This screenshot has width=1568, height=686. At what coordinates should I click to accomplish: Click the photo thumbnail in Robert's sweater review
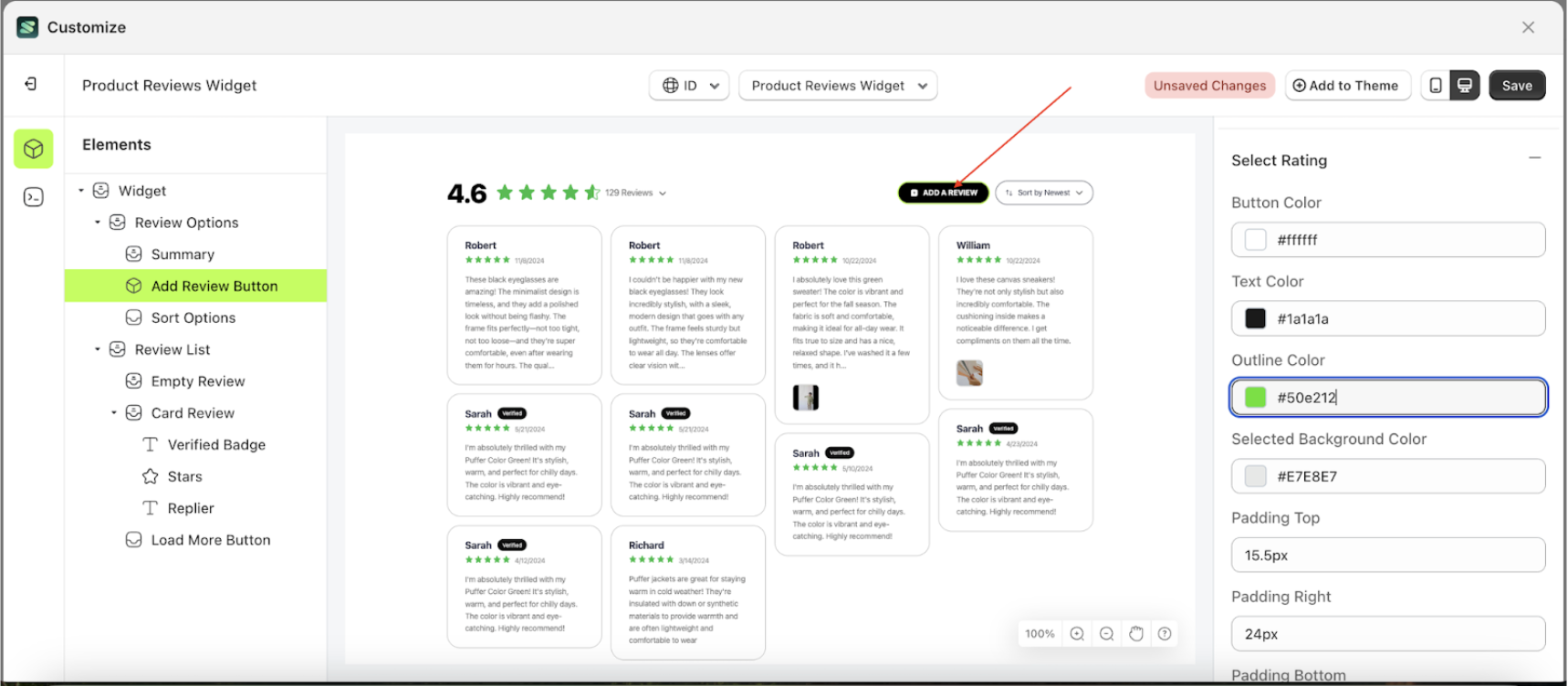coord(806,397)
